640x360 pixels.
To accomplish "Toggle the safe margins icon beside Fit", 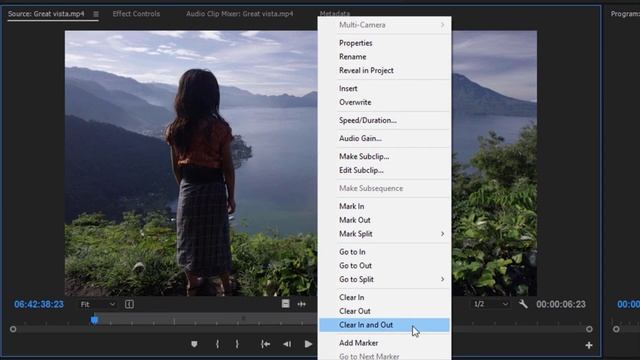I will click(129, 304).
